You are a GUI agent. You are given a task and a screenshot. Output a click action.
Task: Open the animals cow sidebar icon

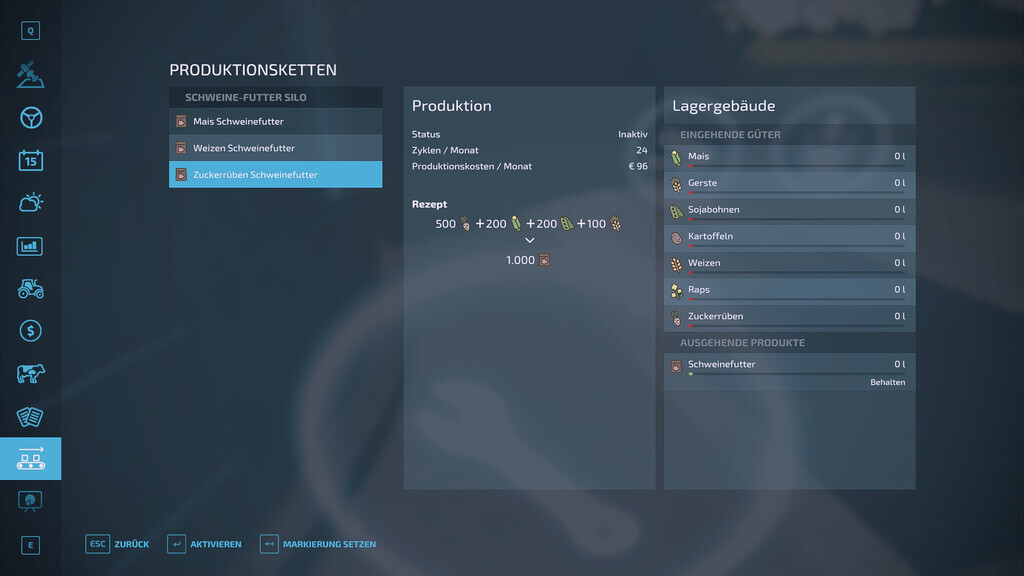(31, 374)
